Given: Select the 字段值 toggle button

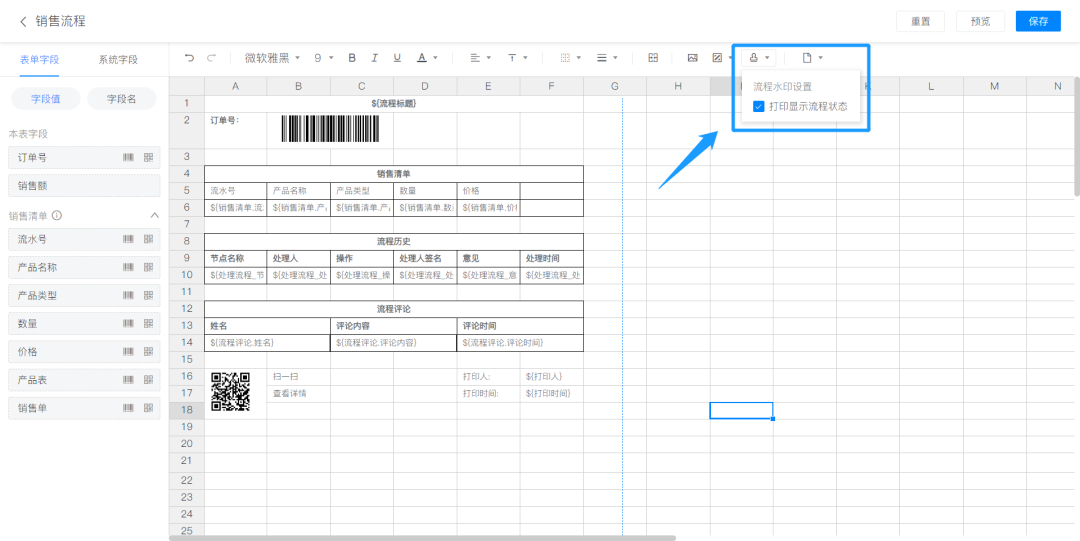Looking at the screenshot, I should 46,99.
